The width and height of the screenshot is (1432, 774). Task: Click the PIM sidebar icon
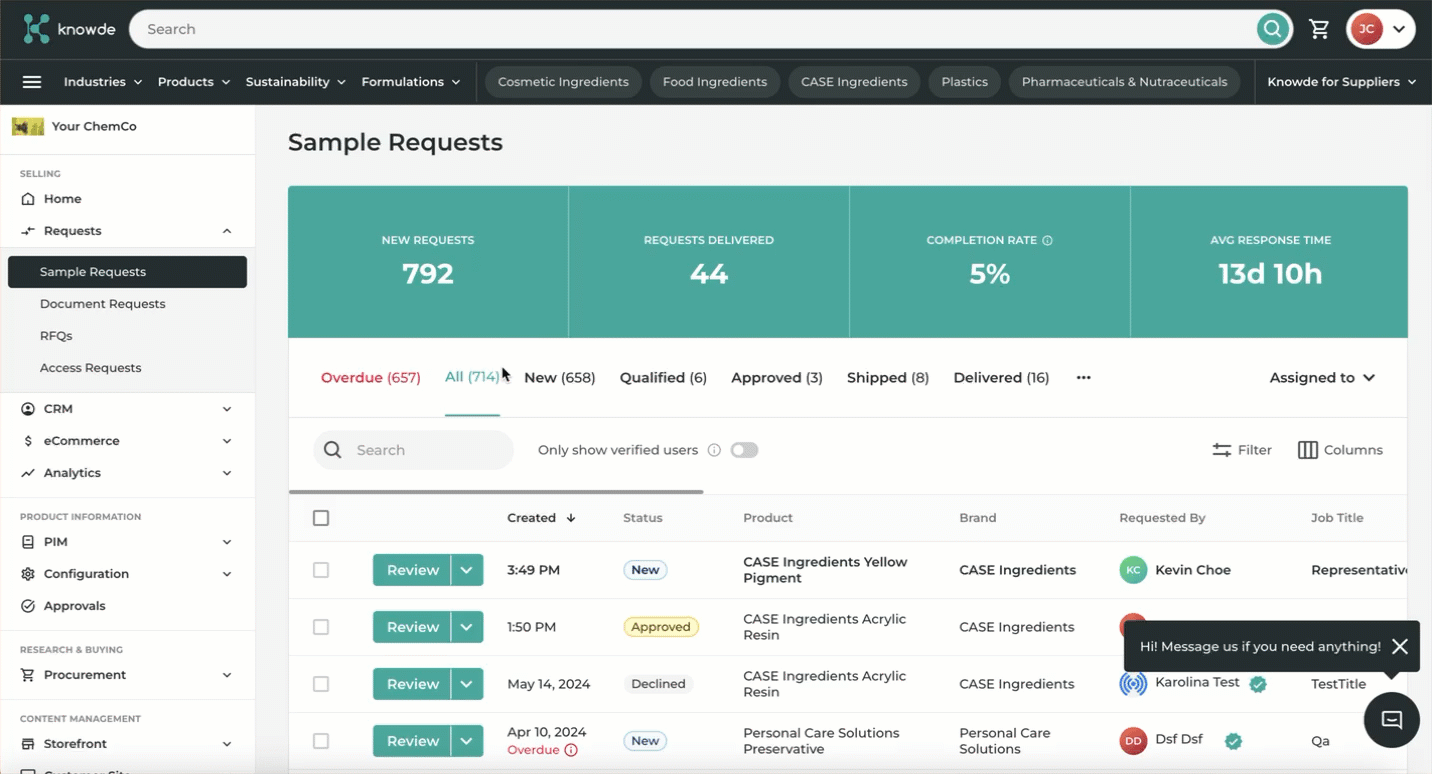pyautogui.click(x=28, y=542)
